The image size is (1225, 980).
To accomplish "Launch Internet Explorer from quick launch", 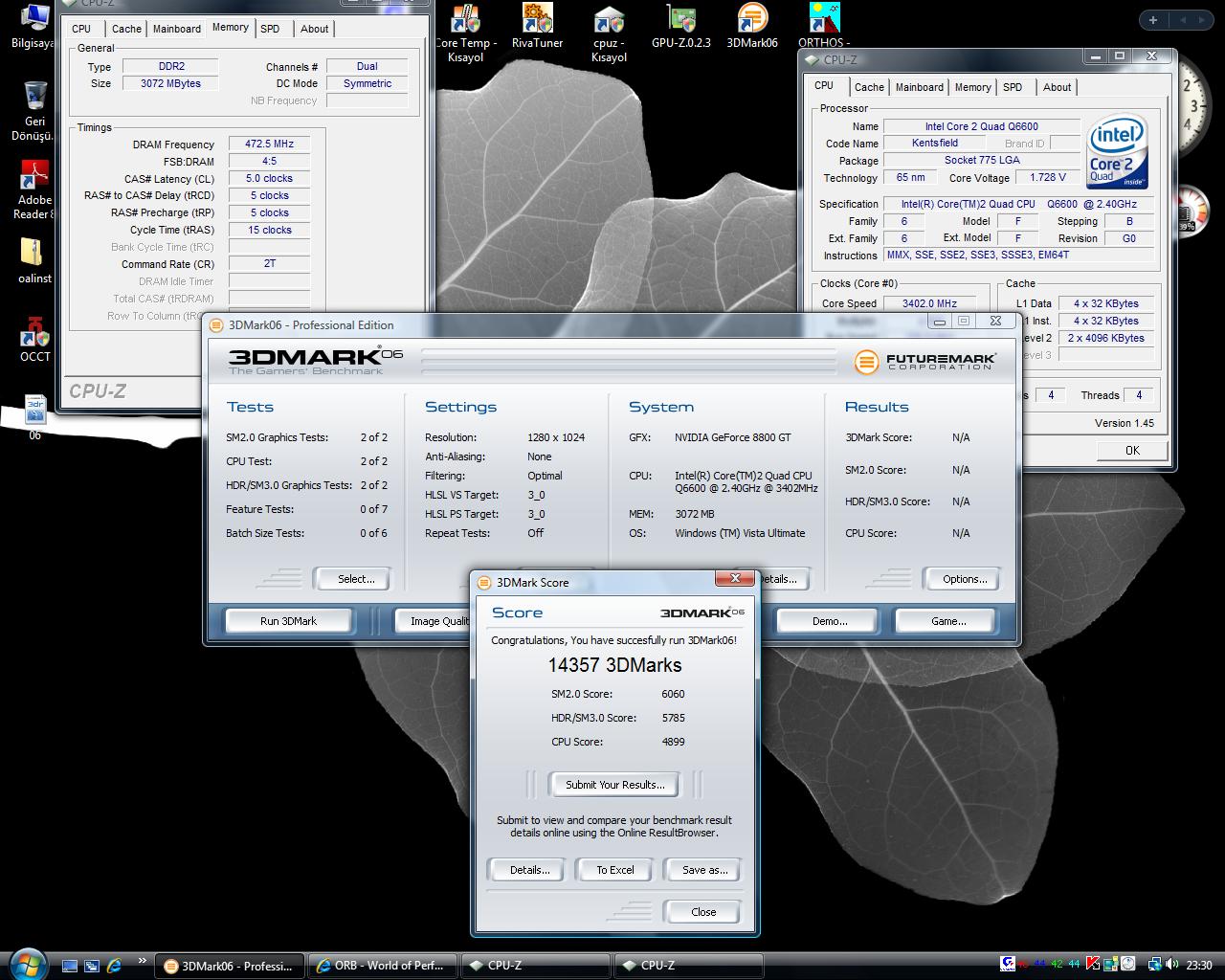I will click(115, 966).
